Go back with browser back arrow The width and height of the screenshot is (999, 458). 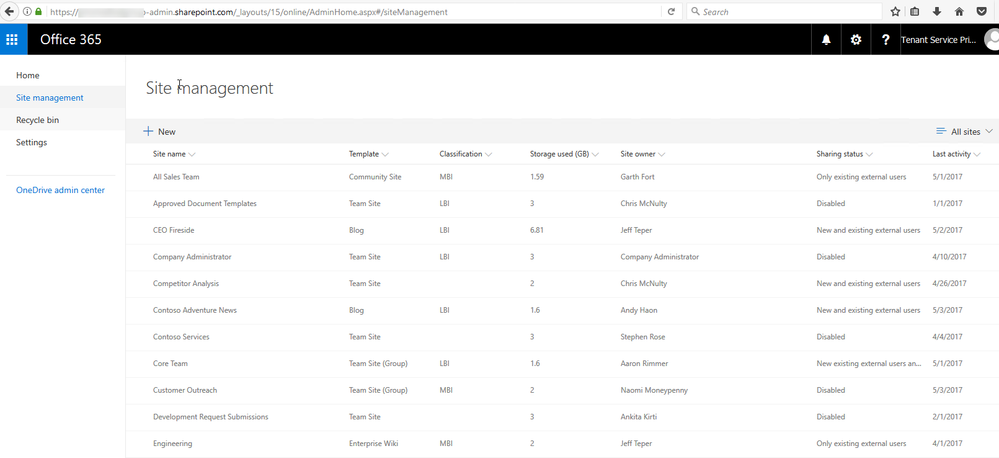pyautogui.click(x=10, y=11)
